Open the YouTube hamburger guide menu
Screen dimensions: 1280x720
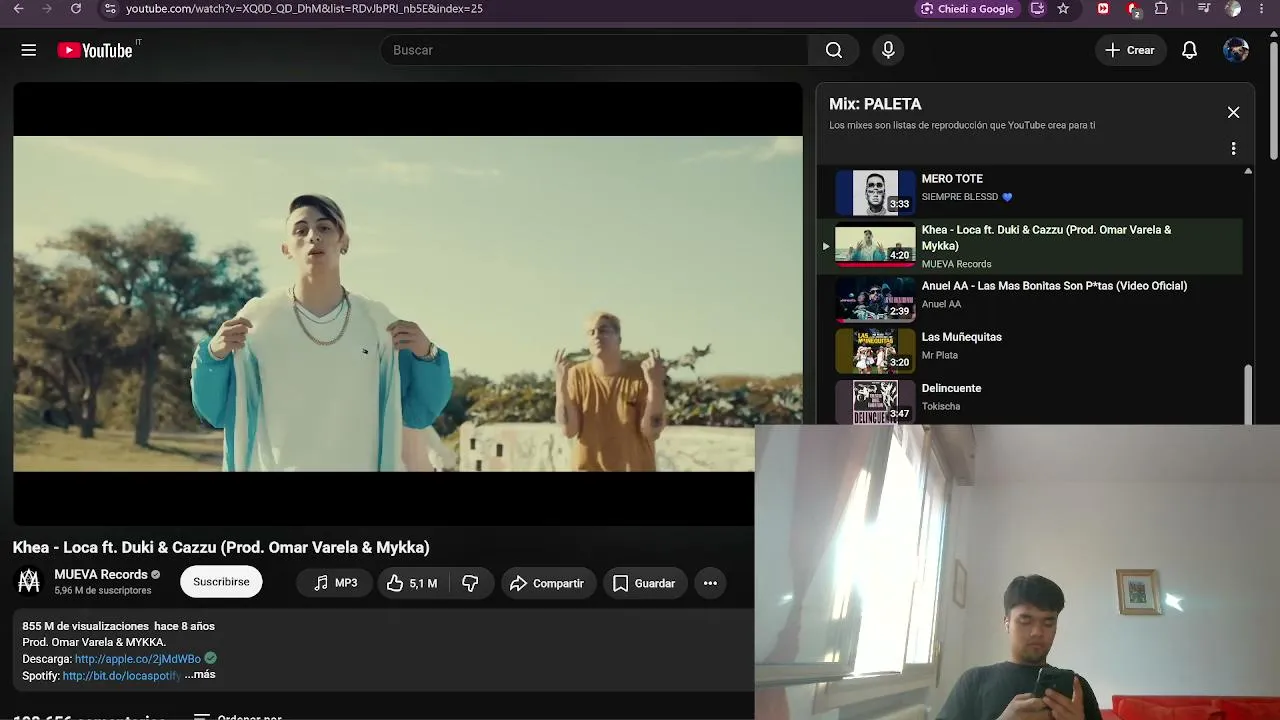pyautogui.click(x=29, y=50)
